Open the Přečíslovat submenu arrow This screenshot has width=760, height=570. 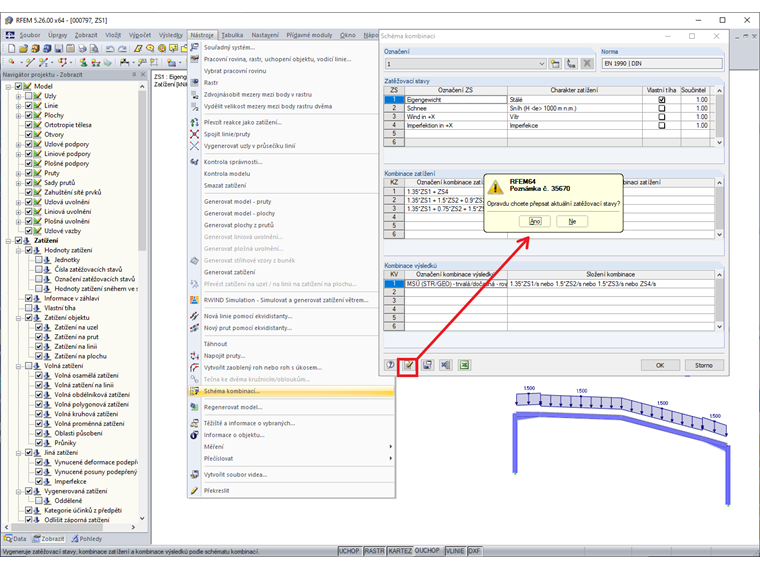tap(390, 459)
